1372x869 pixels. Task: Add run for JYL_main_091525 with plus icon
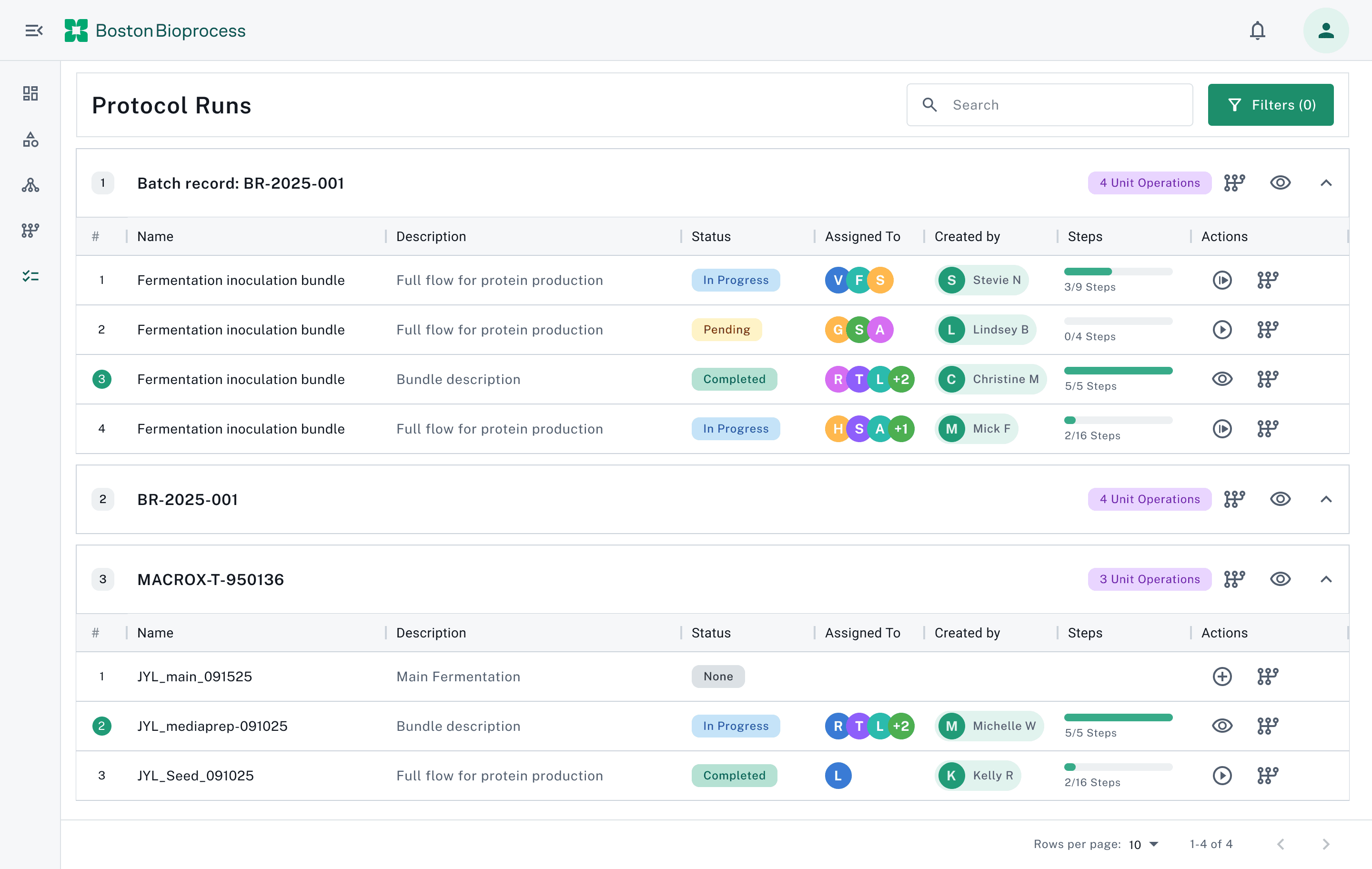pyautogui.click(x=1221, y=677)
